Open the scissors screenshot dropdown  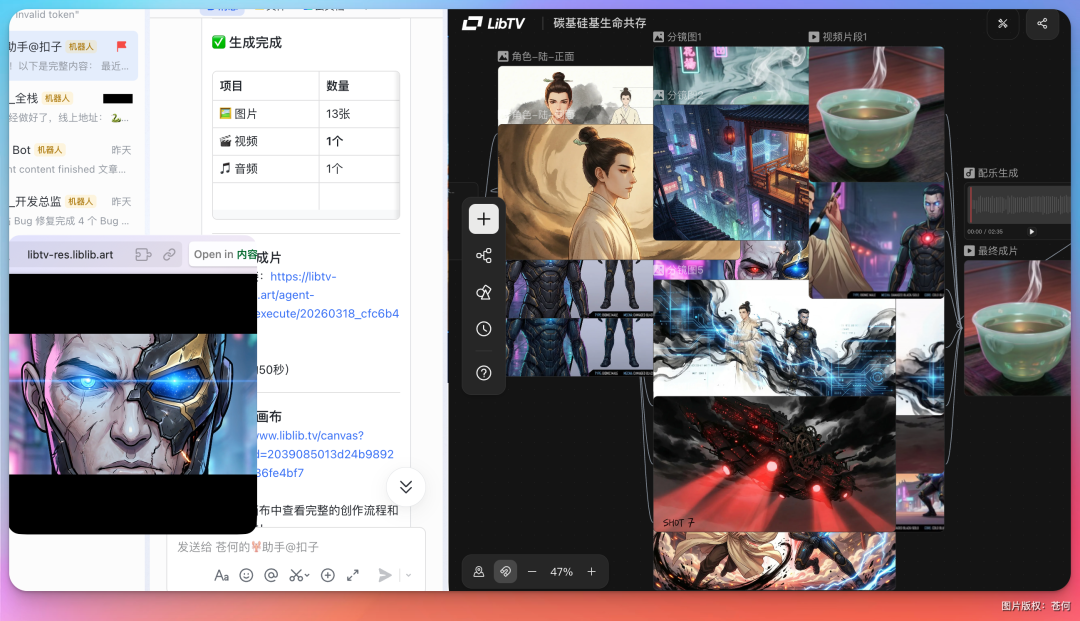pyautogui.click(x=299, y=575)
